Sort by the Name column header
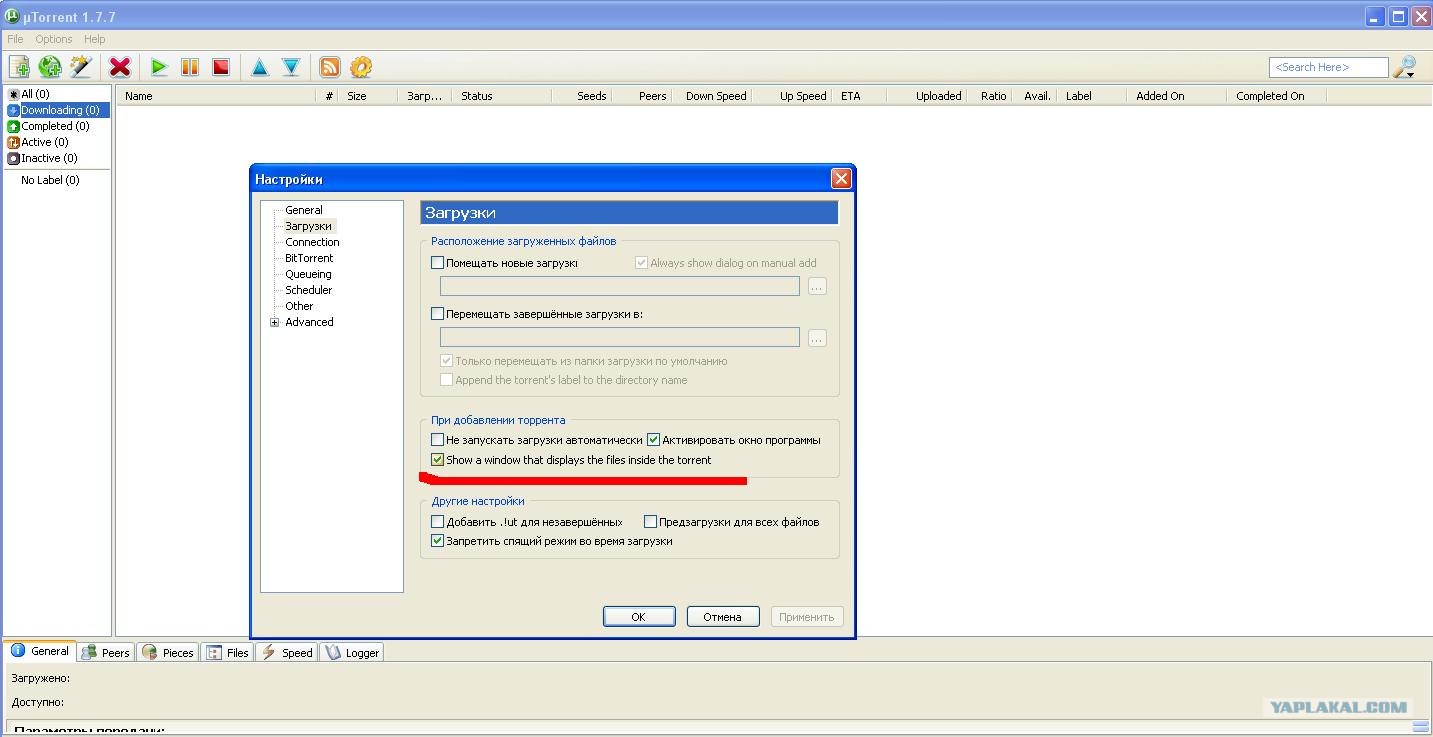This screenshot has width=1433, height=737. point(218,96)
